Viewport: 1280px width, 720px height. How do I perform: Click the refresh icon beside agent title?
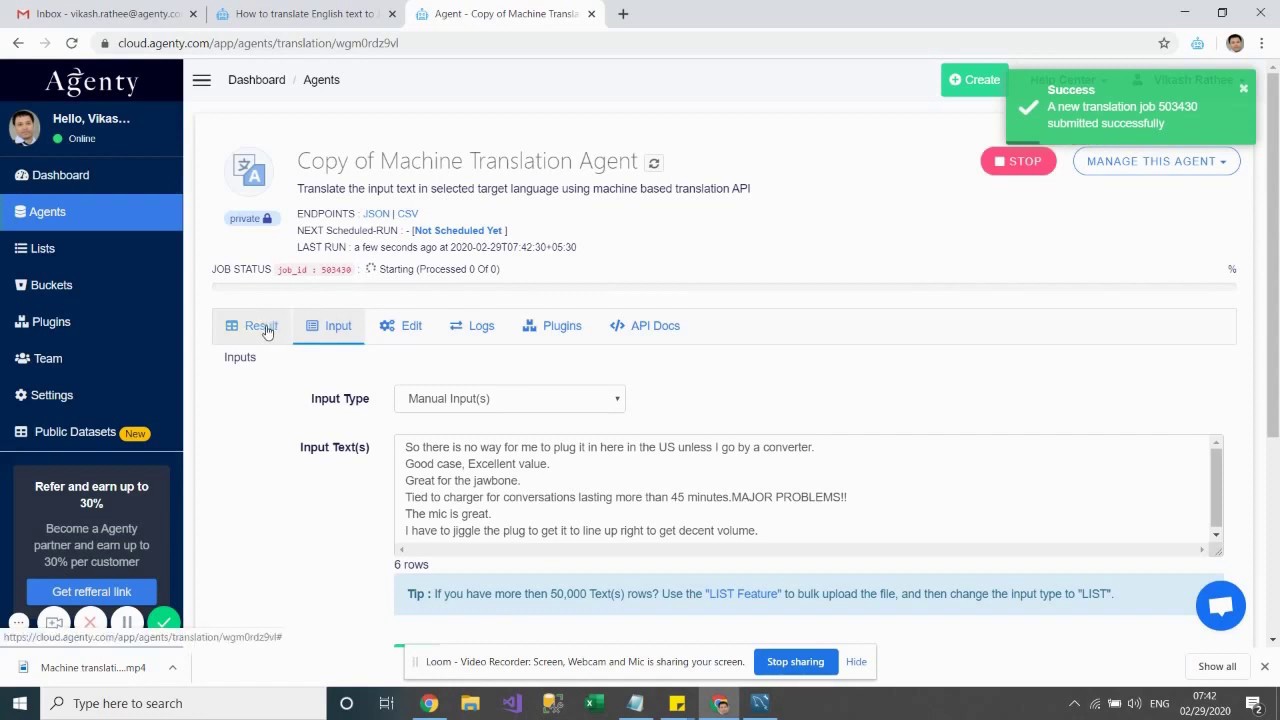654,162
